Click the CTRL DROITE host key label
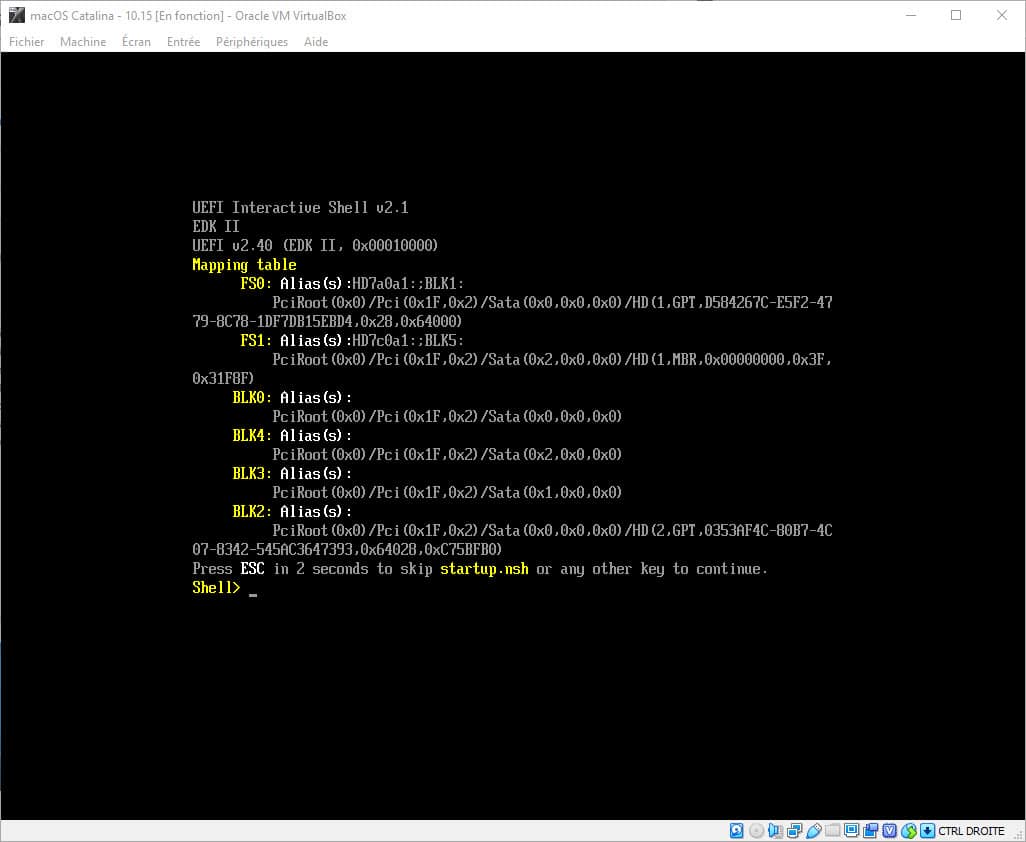Viewport: 1026px width, 842px height. click(x=971, y=831)
